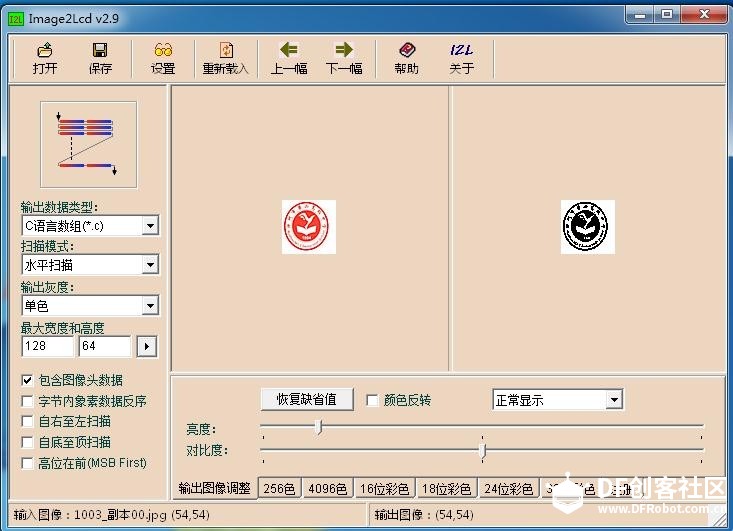Open the 扫描模式 水平扫描 dropdown
The height and width of the screenshot is (531, 733).
coord(150,265)
